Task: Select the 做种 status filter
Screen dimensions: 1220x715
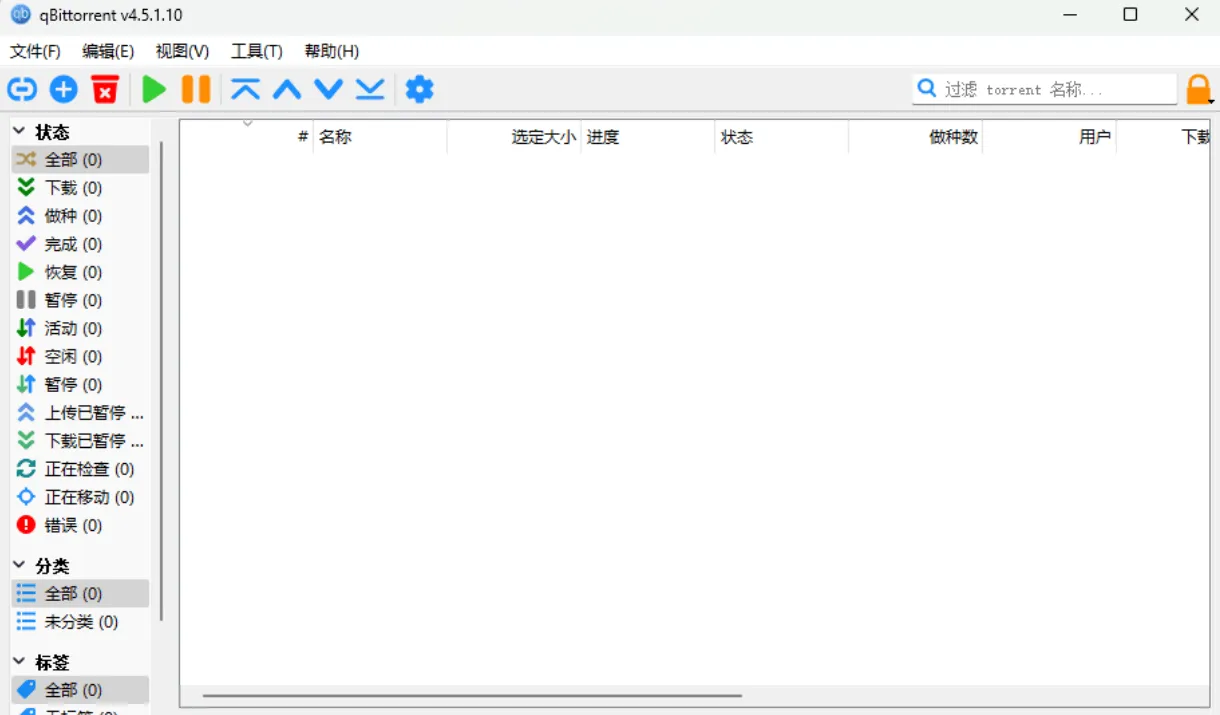Action: click(70, 215)
